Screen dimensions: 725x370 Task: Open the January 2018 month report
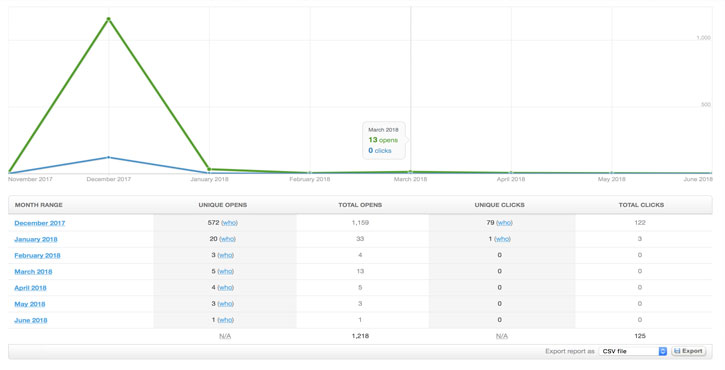click(36, 239)
